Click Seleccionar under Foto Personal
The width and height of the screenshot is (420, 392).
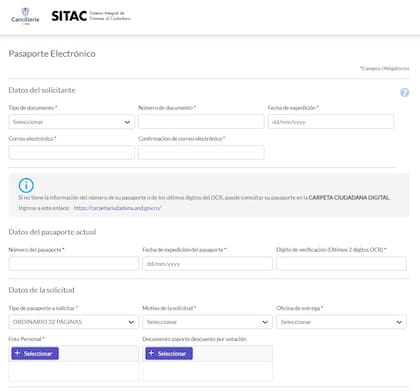pyautogui.click(x=35, y=353)
